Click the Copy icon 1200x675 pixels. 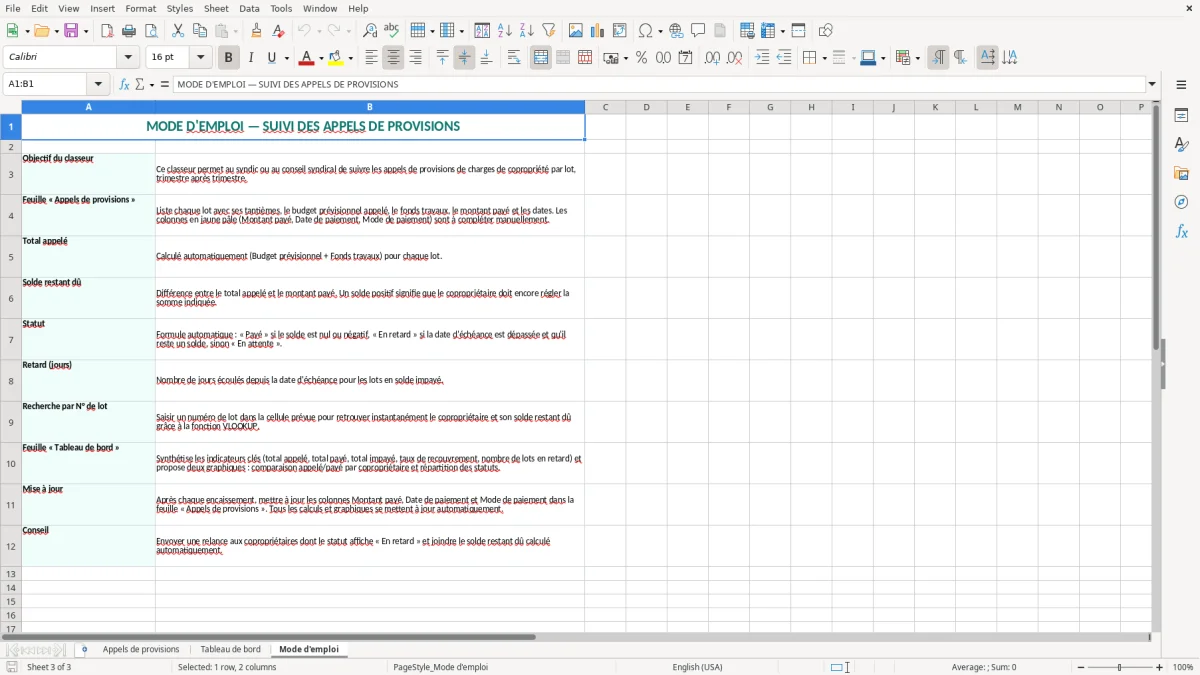199,31
